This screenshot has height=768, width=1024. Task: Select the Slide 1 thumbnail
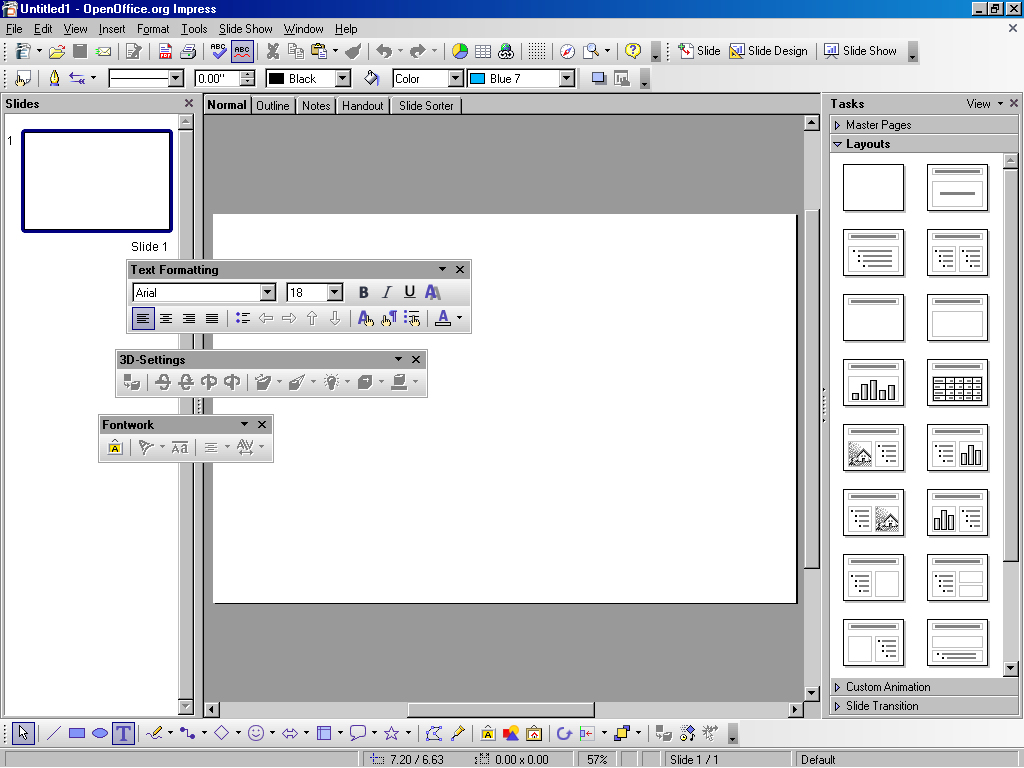click(x=97, y=181)
